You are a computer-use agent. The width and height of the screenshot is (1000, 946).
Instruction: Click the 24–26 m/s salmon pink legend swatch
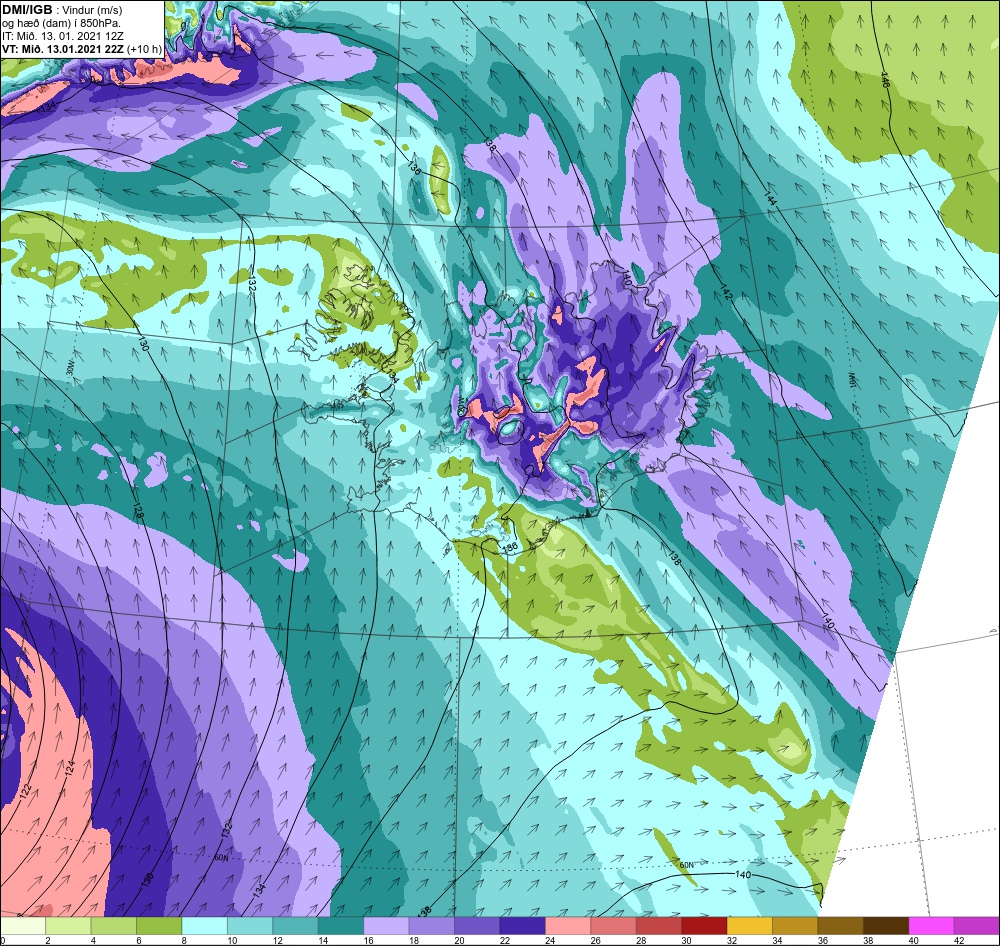point(568,926)
